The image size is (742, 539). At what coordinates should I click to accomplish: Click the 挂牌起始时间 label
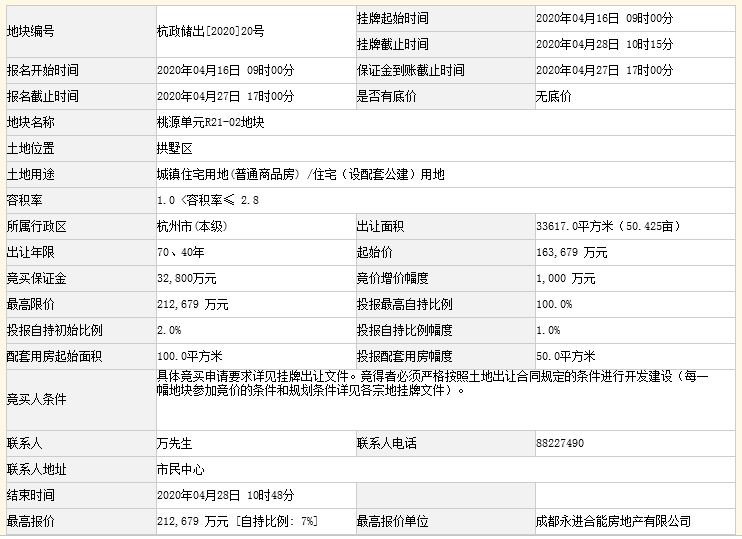(393, 18)
